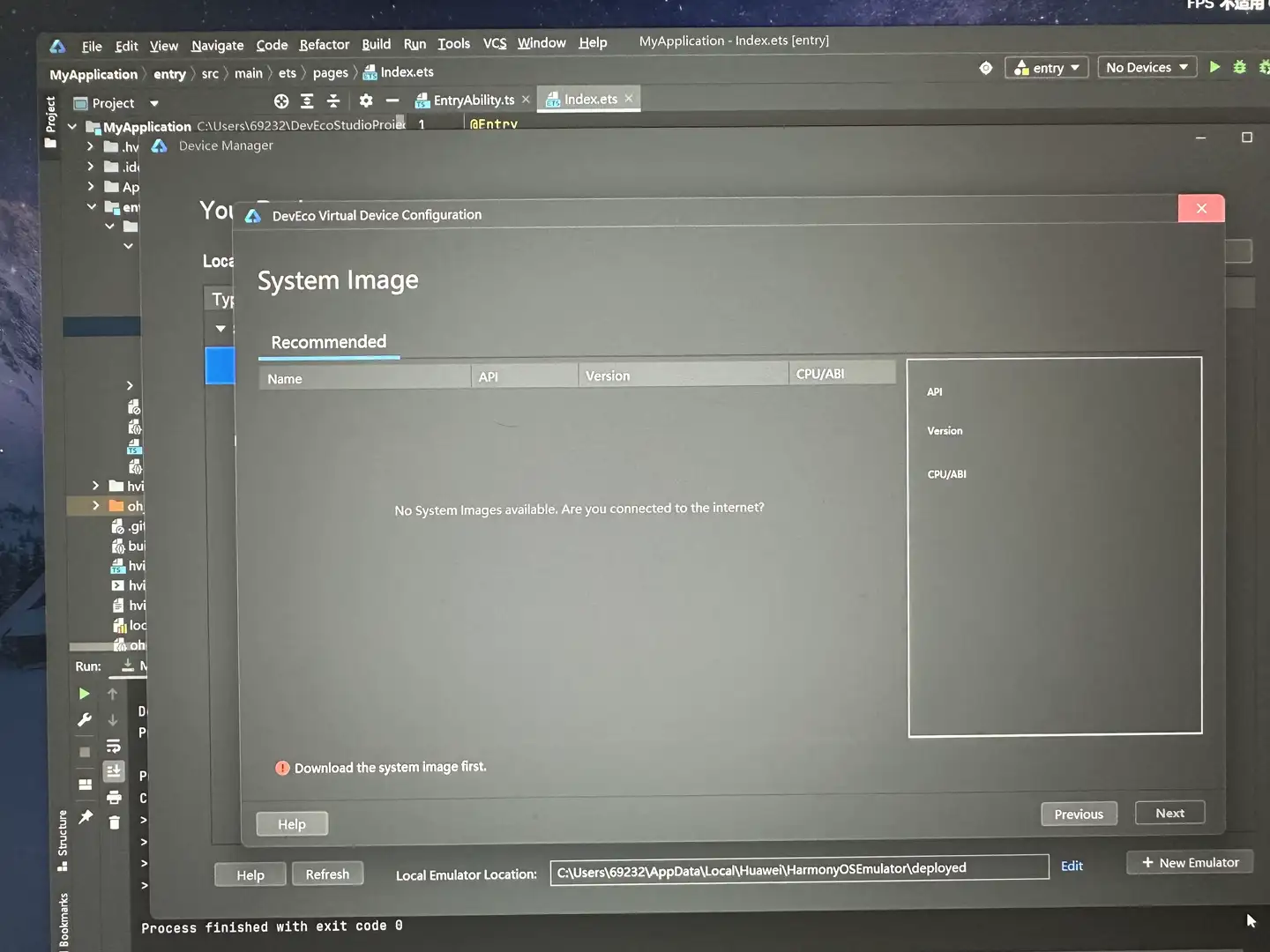1270x952 pixels.
Task: Open the File menu
Action: 92,47
